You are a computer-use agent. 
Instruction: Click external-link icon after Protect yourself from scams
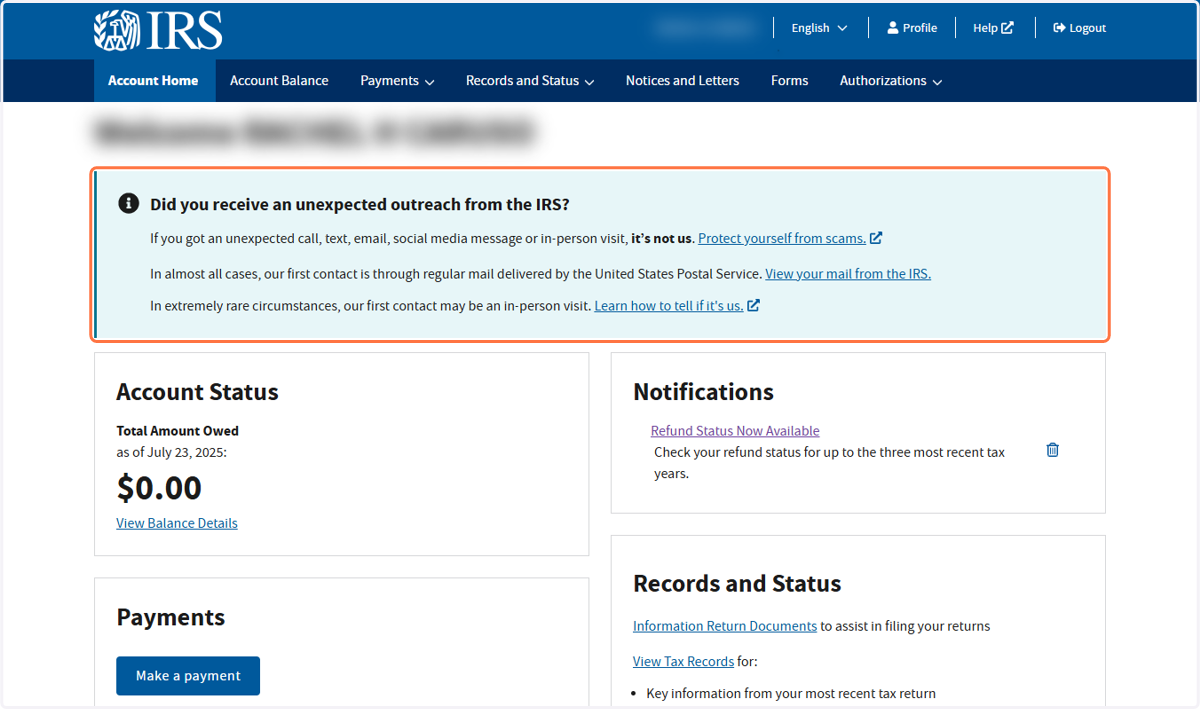coord(876,238)
